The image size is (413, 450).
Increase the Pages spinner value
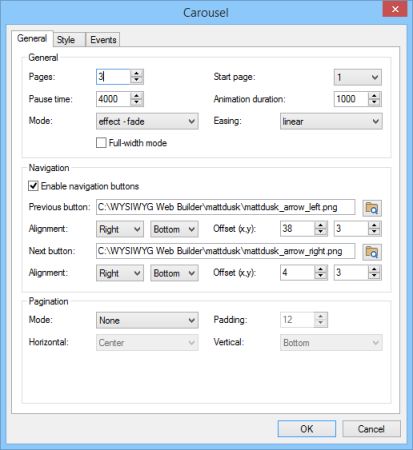click(136, 73)
